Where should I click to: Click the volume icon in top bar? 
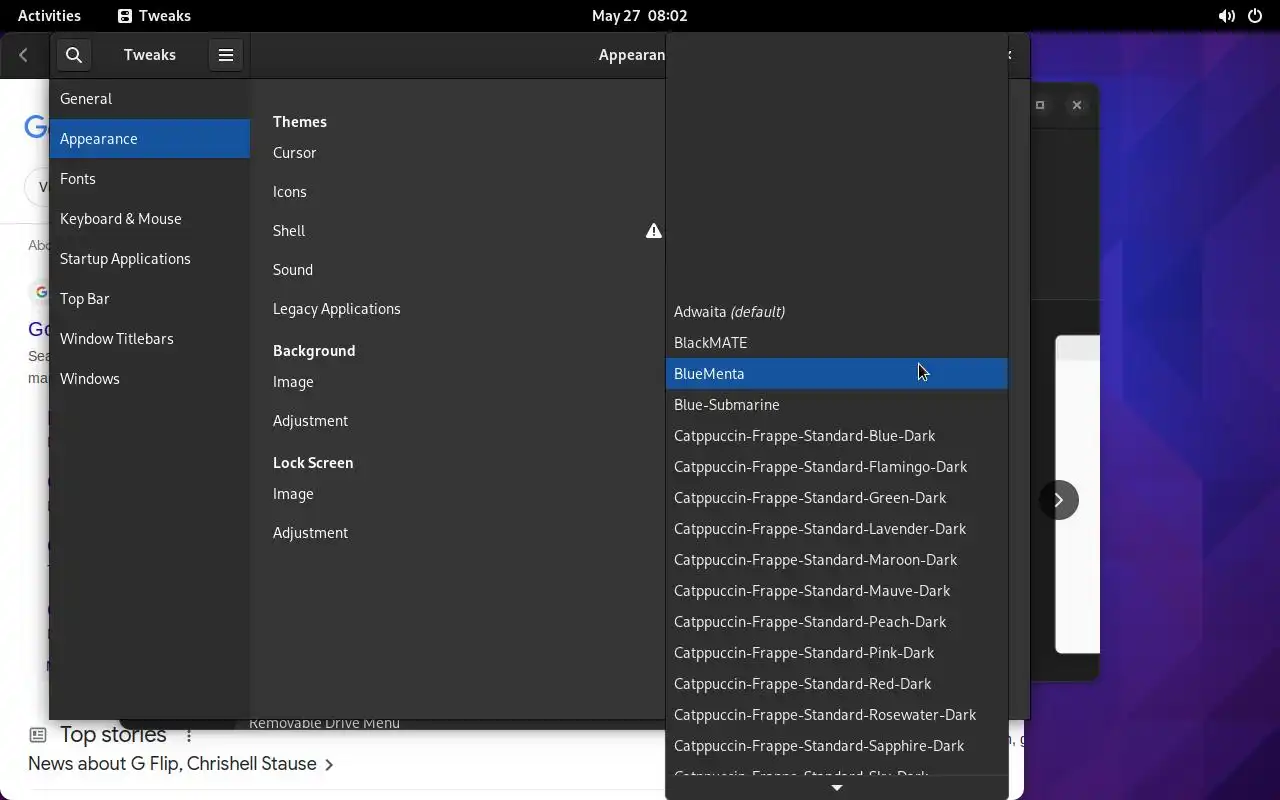pyautogui.click(x=1226, y=16)
